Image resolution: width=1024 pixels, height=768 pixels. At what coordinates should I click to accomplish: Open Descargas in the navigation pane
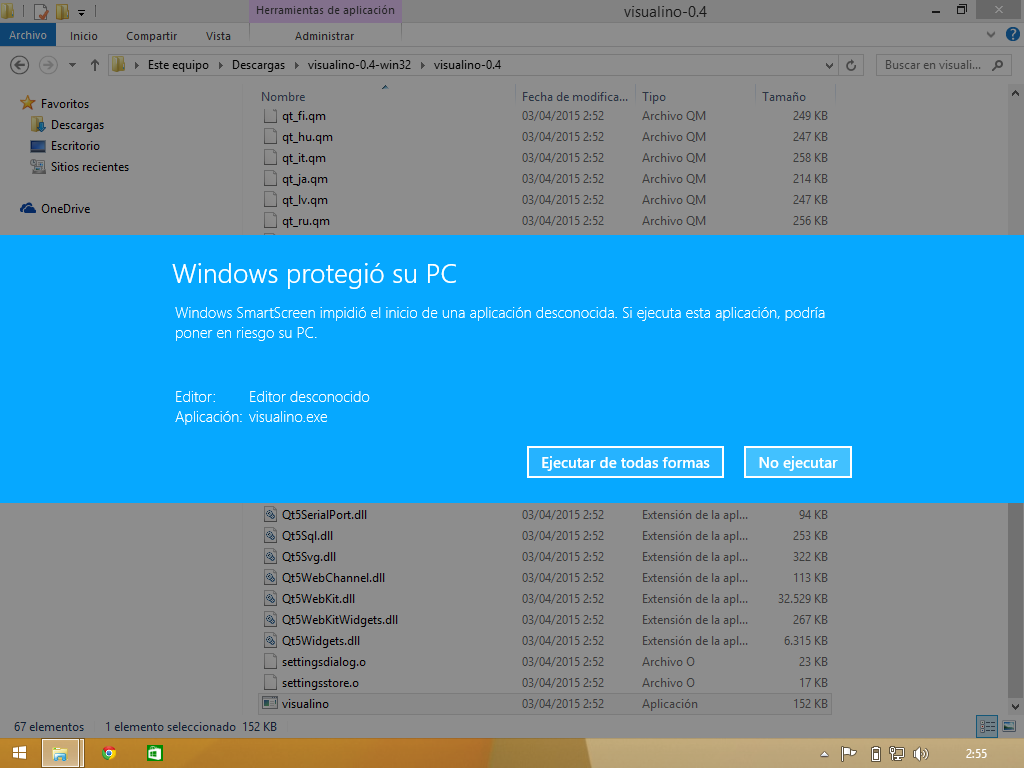77,125
